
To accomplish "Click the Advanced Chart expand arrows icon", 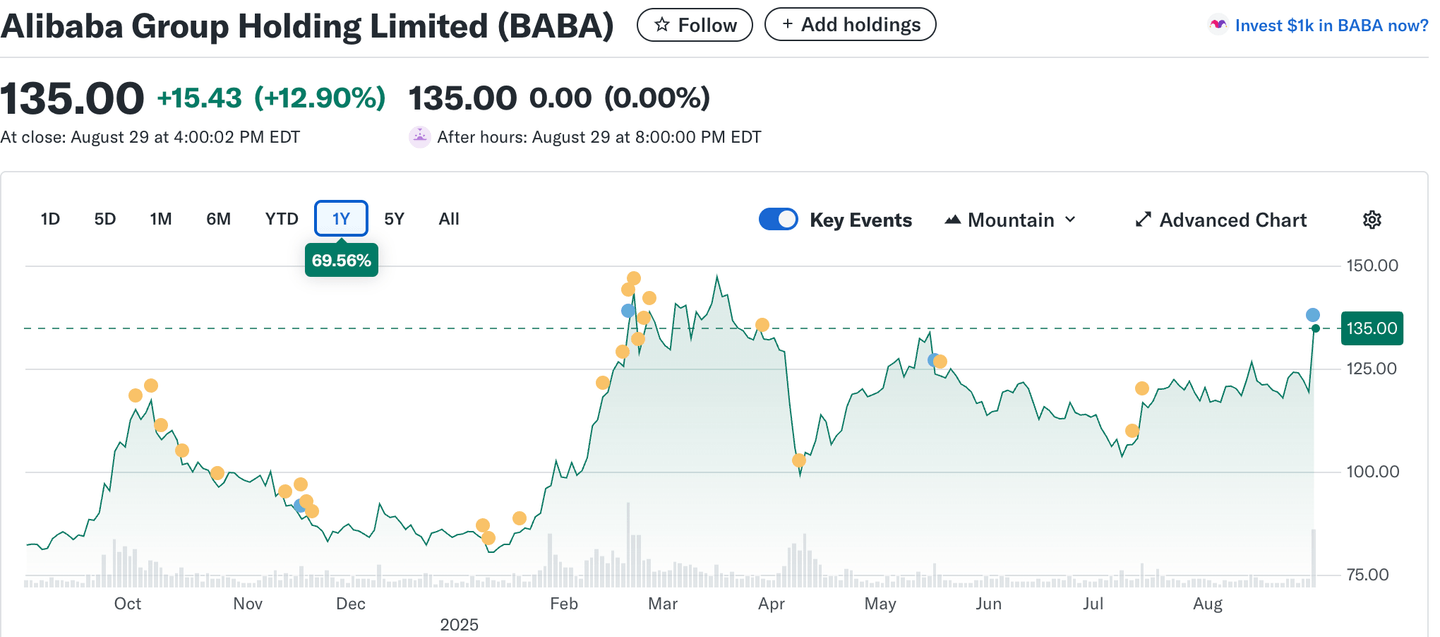I will tap(1143, 220).
